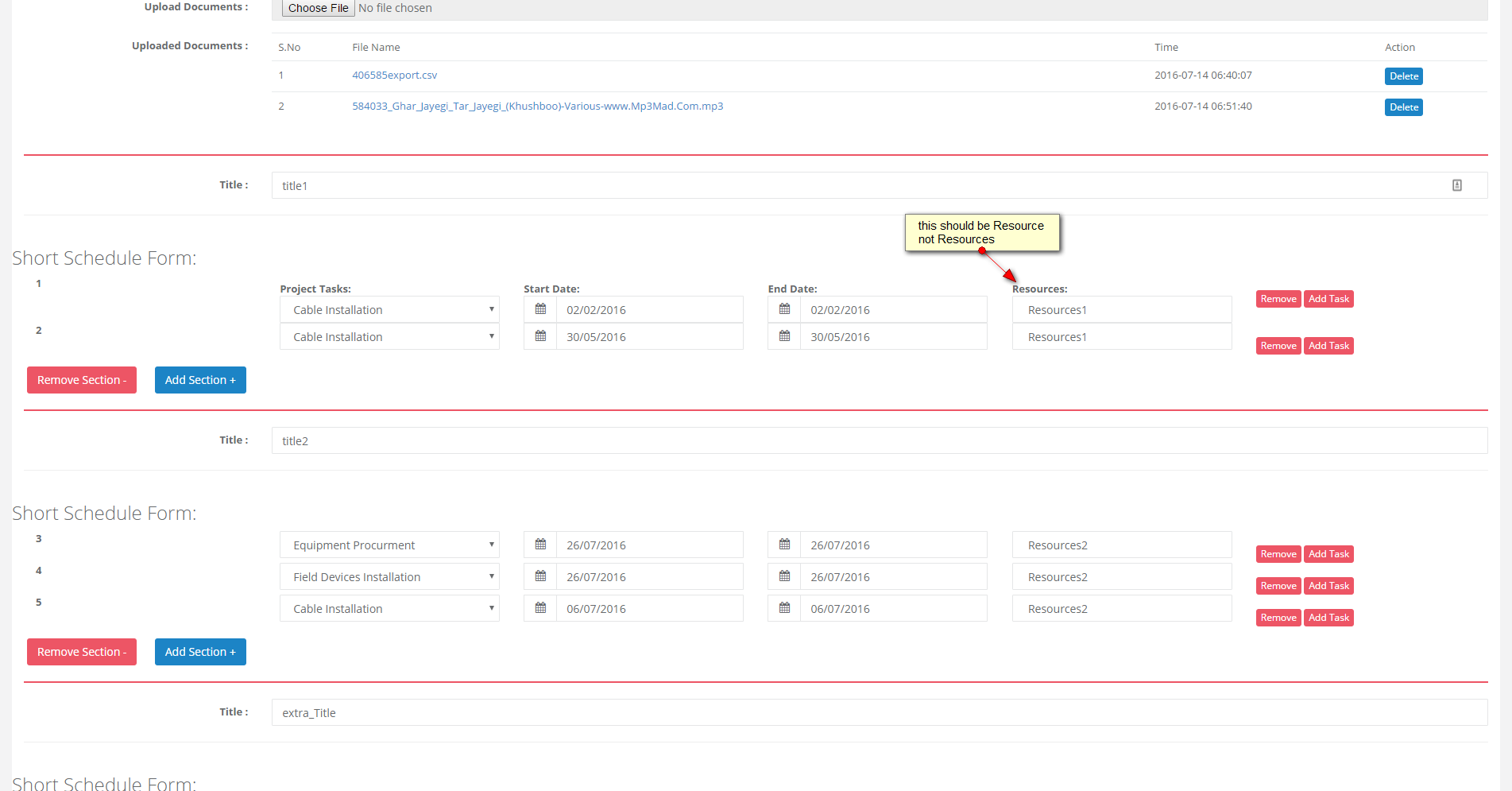Expand row 1 Cable Installation dropdown

[x=389, y=309]
